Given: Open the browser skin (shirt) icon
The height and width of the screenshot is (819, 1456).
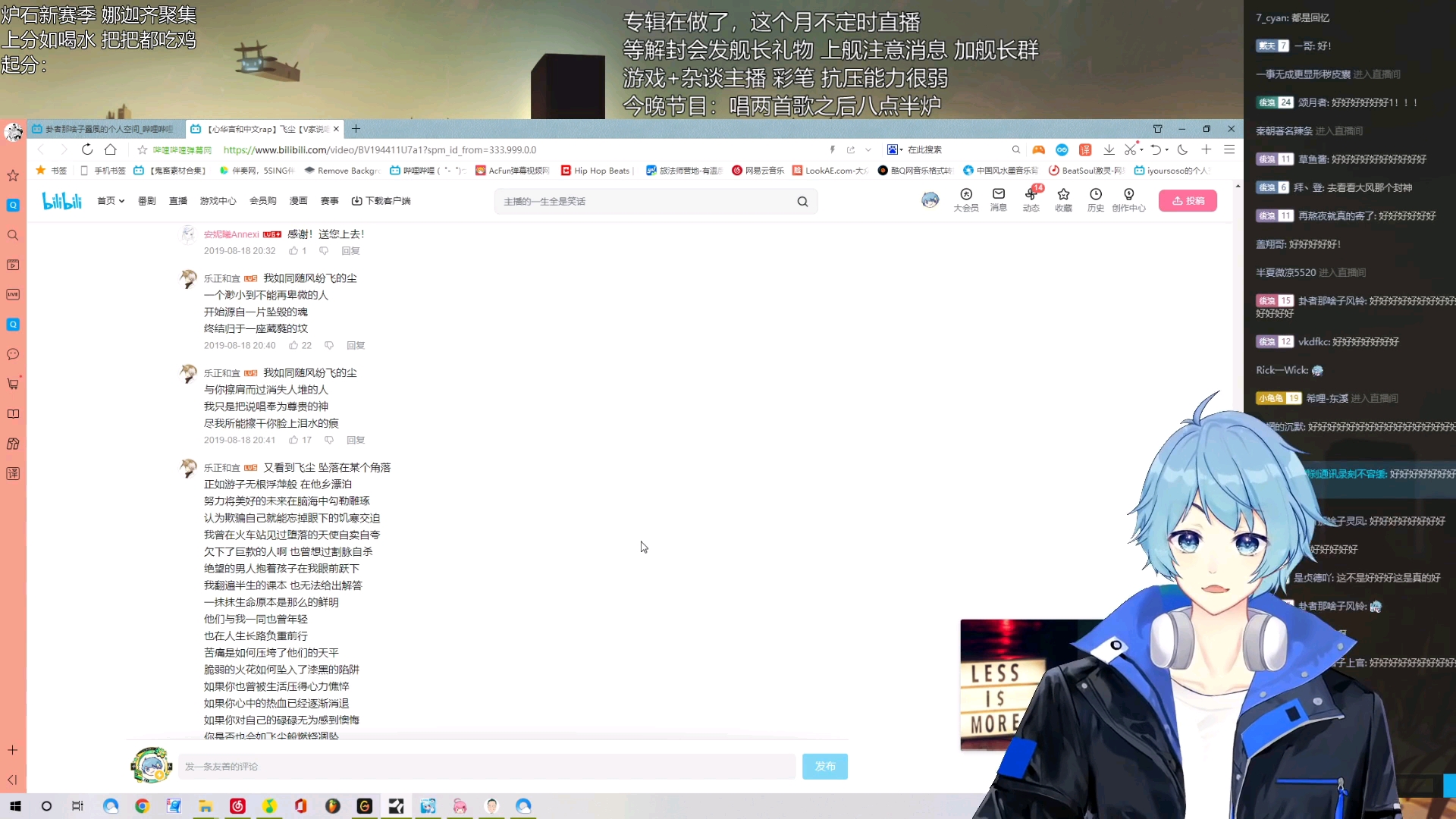Looking at the screenshot, I should coord(1158,129).
